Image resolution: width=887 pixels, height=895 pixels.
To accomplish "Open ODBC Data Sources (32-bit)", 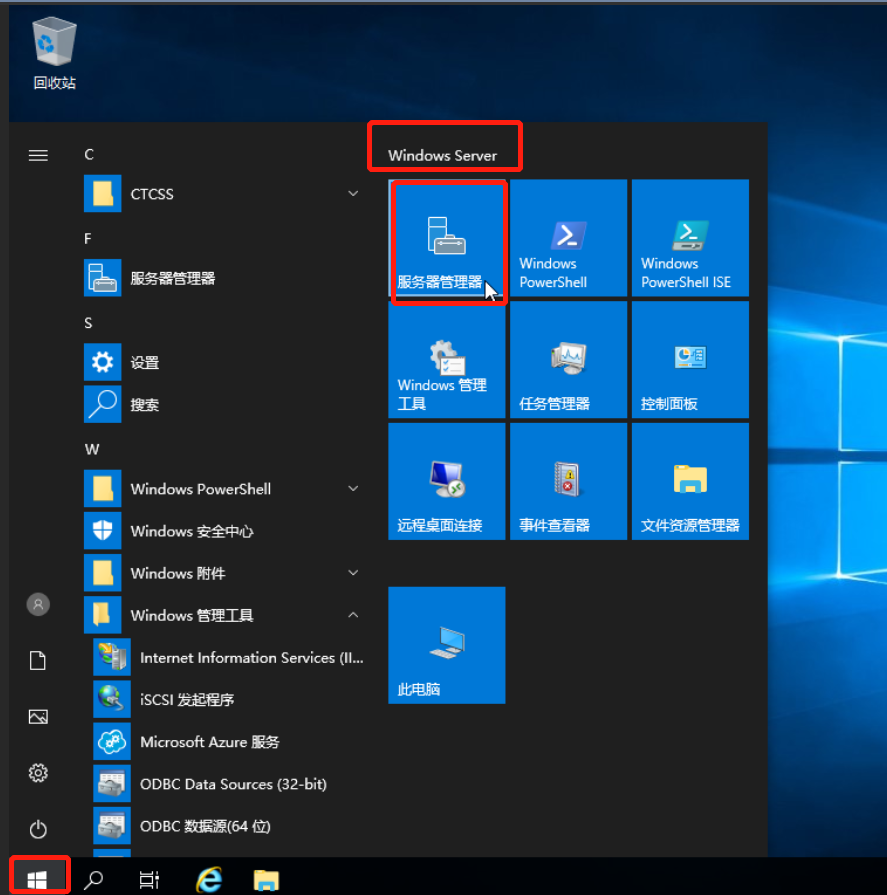I will [228, 784].
